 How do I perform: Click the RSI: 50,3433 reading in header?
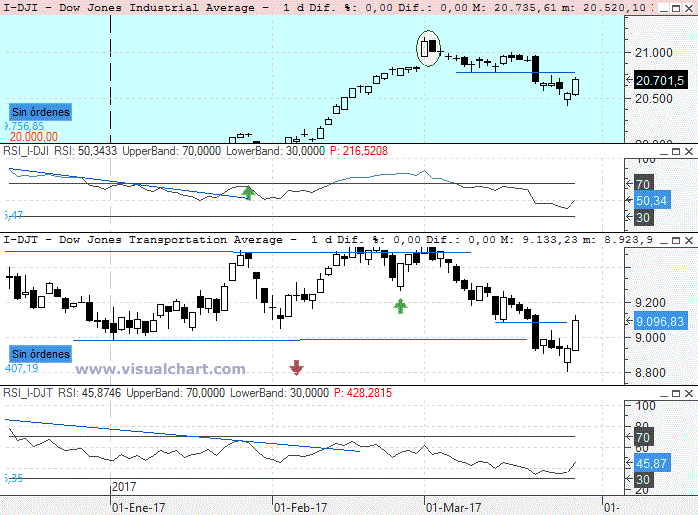click(x=85, y=151)
